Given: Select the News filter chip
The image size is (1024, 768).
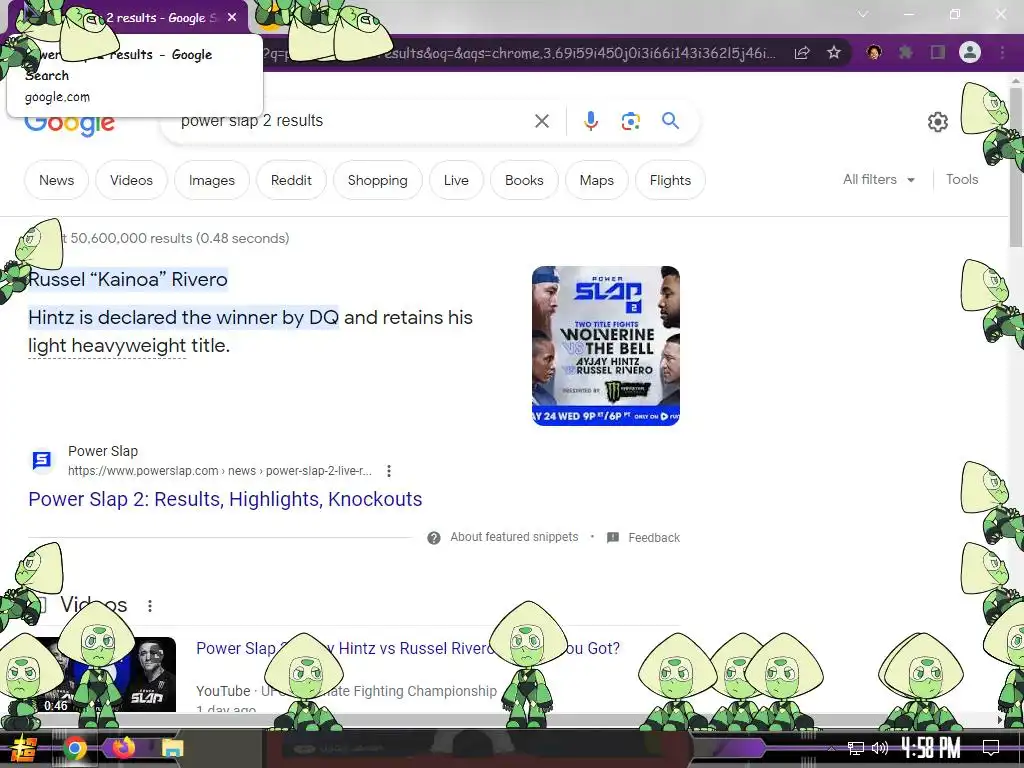Looking at the screenshot, I should pyautogui.click(x=56, y=180).
